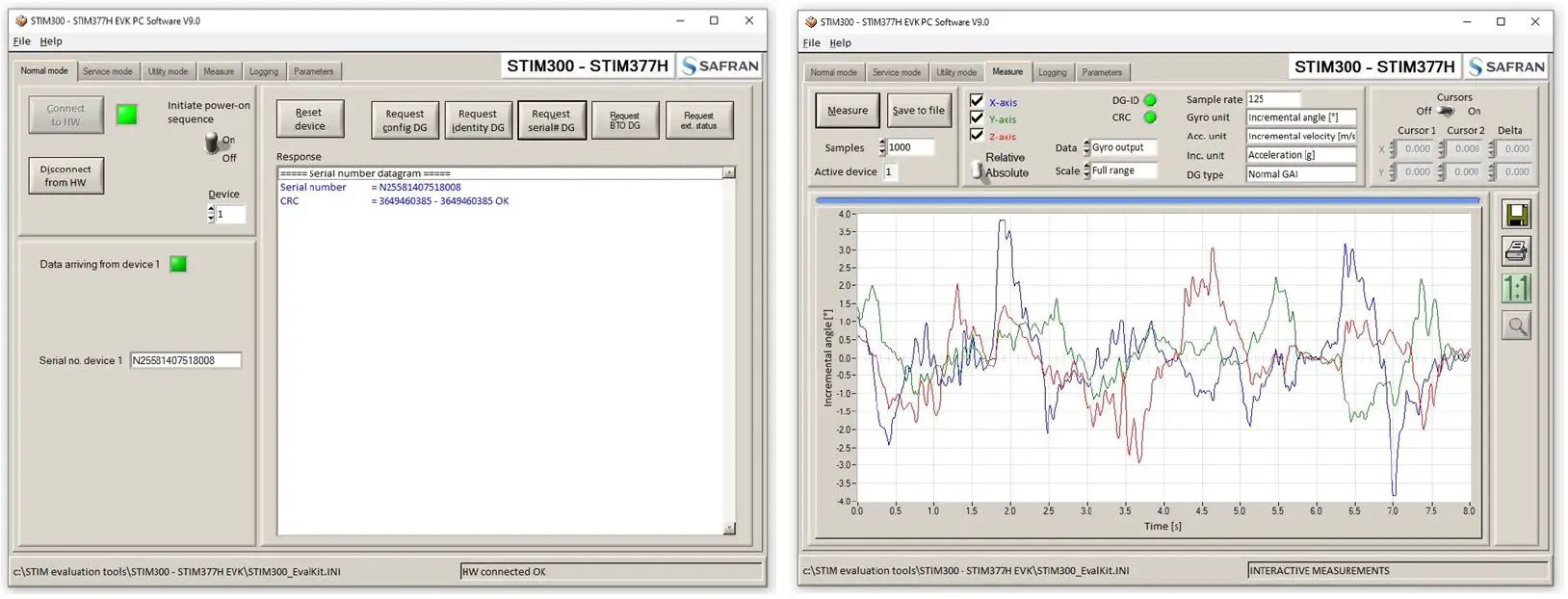1568x599 pixels.
Task: Step the Cursor 1 Y value spinner
Action: pos(1393,172)
